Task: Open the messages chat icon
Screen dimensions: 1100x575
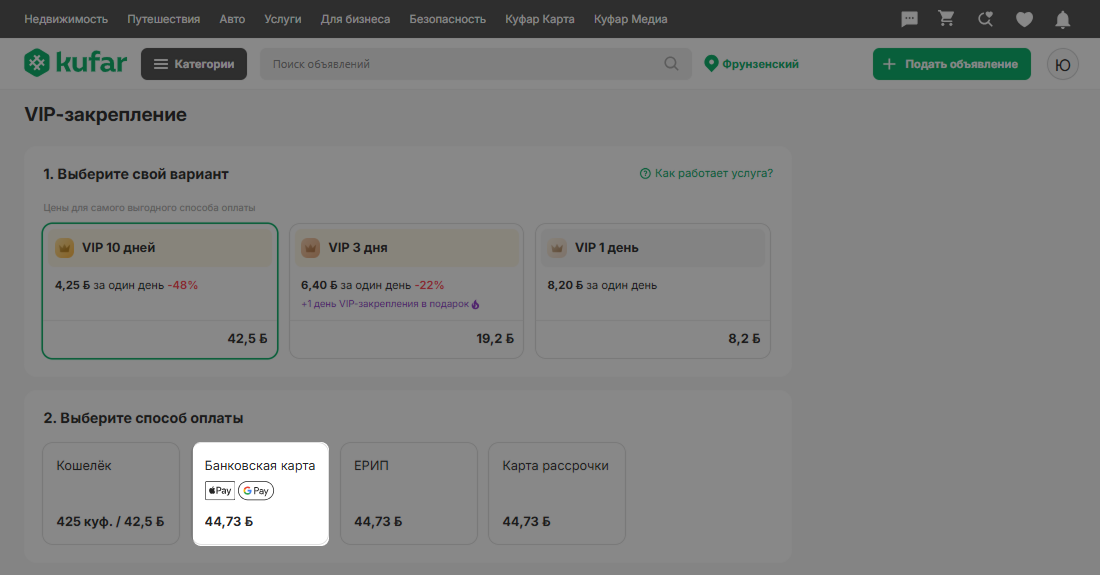Action: [x=909, y=19]
